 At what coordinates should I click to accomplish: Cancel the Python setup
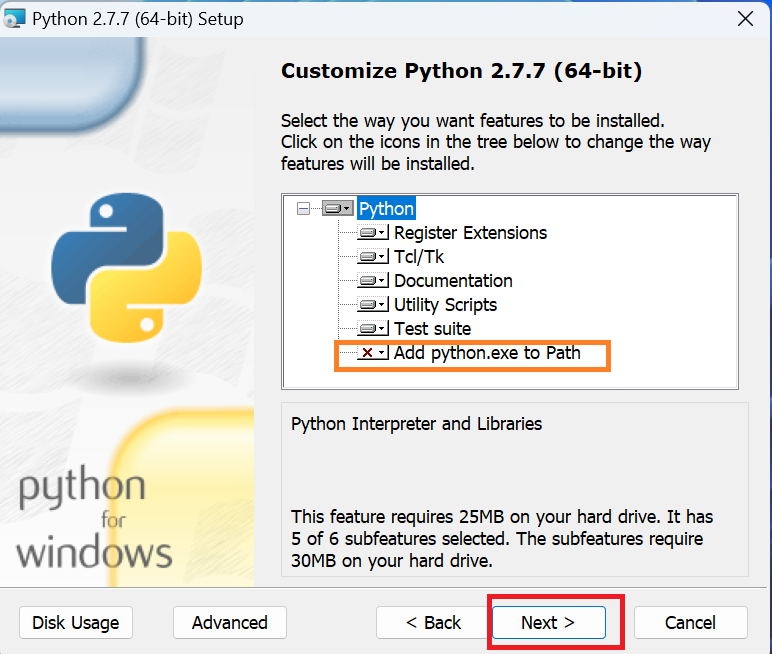click(691, 622)
